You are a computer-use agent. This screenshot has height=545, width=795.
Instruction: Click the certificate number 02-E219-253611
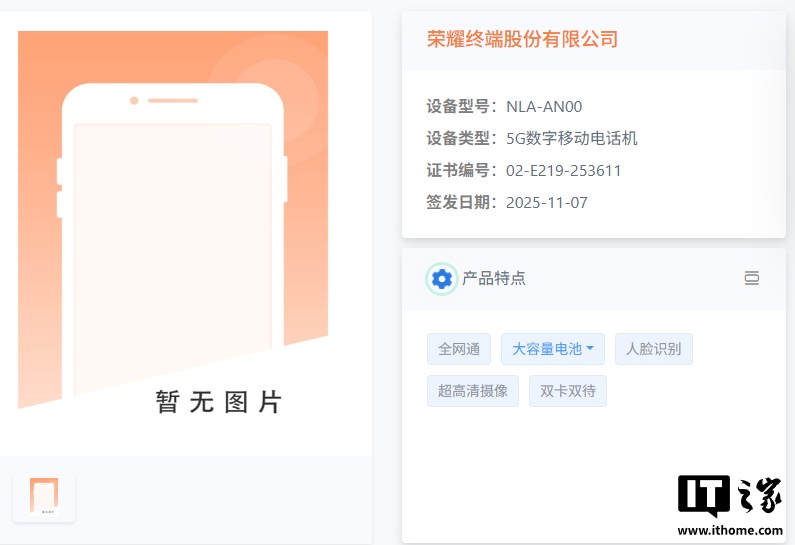pyautogui.click(x=564, y=171)
